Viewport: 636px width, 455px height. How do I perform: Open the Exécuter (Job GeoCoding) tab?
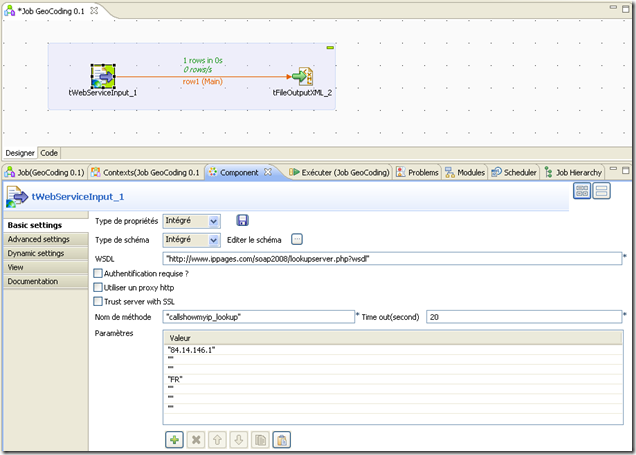(338, 172)
